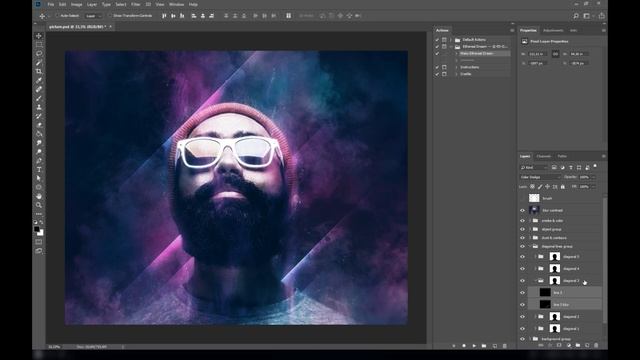Open the File menu

click(51, 4)
